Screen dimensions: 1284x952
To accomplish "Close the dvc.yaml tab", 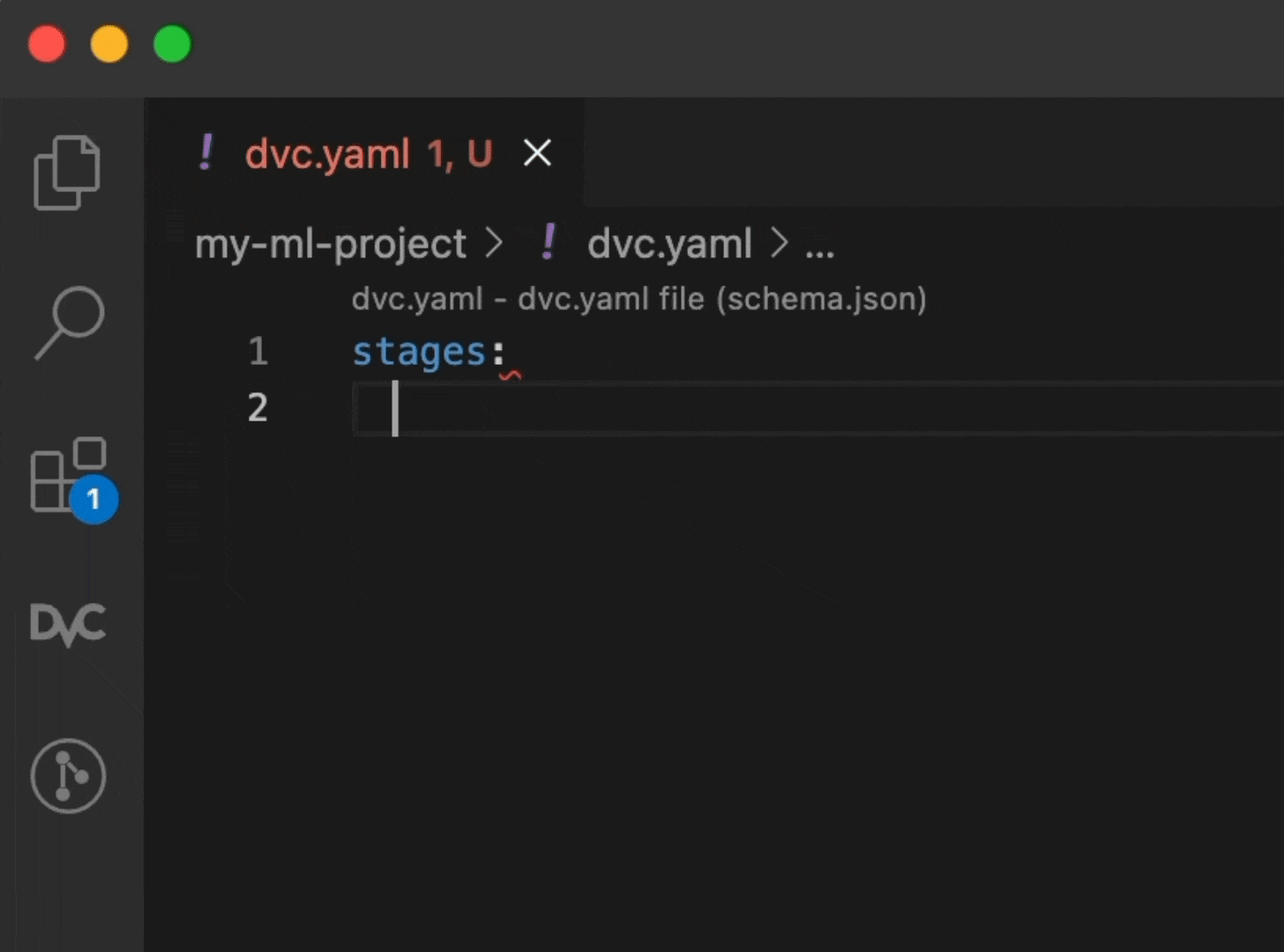I will point(537,152).
